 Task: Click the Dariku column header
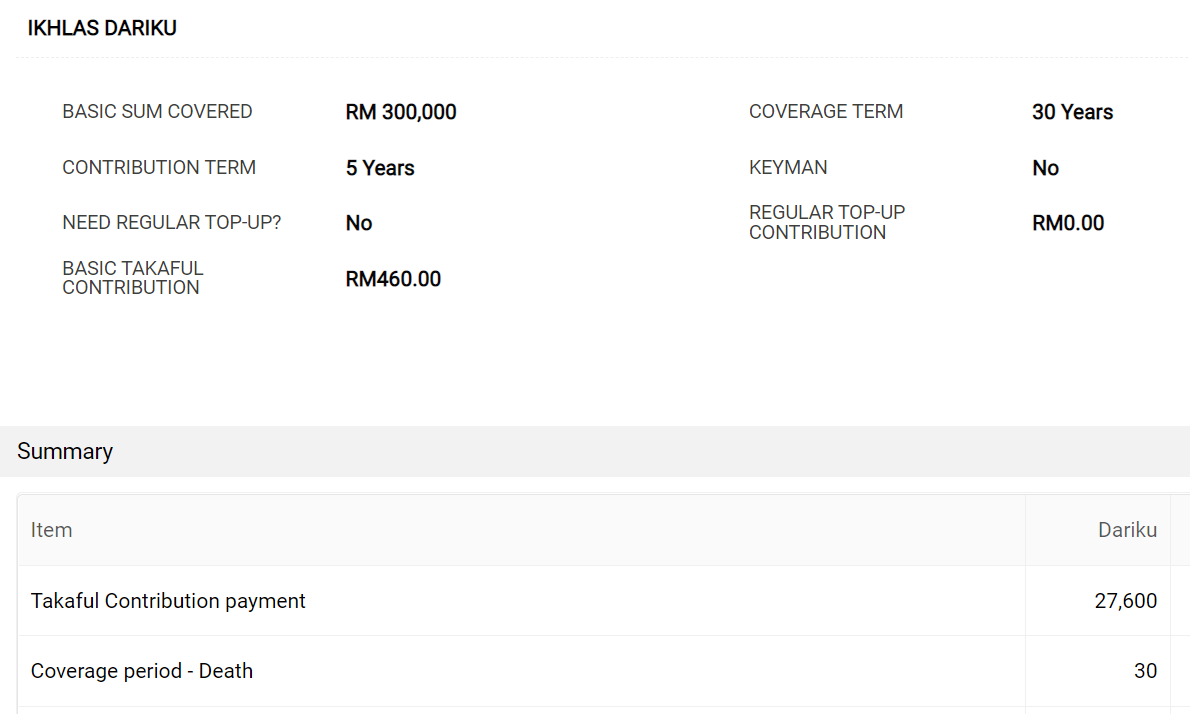click(1127, 530)
